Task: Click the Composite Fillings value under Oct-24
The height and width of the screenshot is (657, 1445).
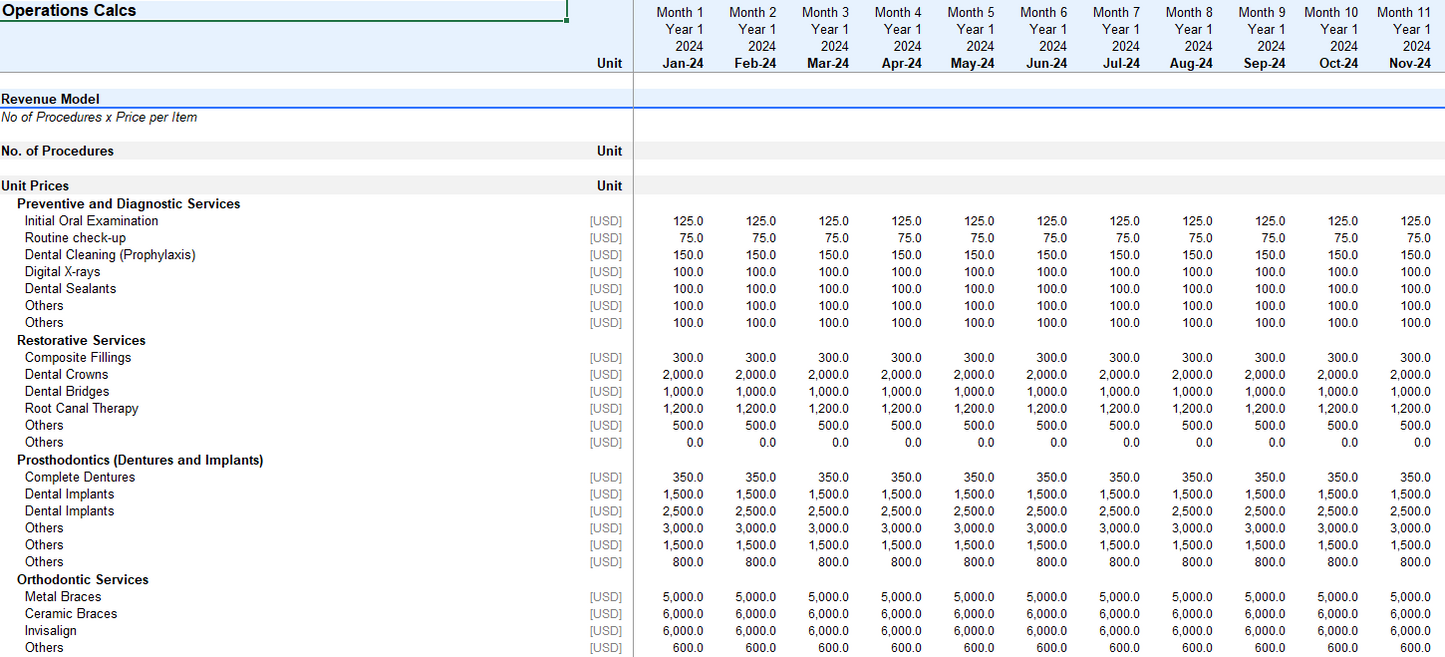Action: point(1342,358)
